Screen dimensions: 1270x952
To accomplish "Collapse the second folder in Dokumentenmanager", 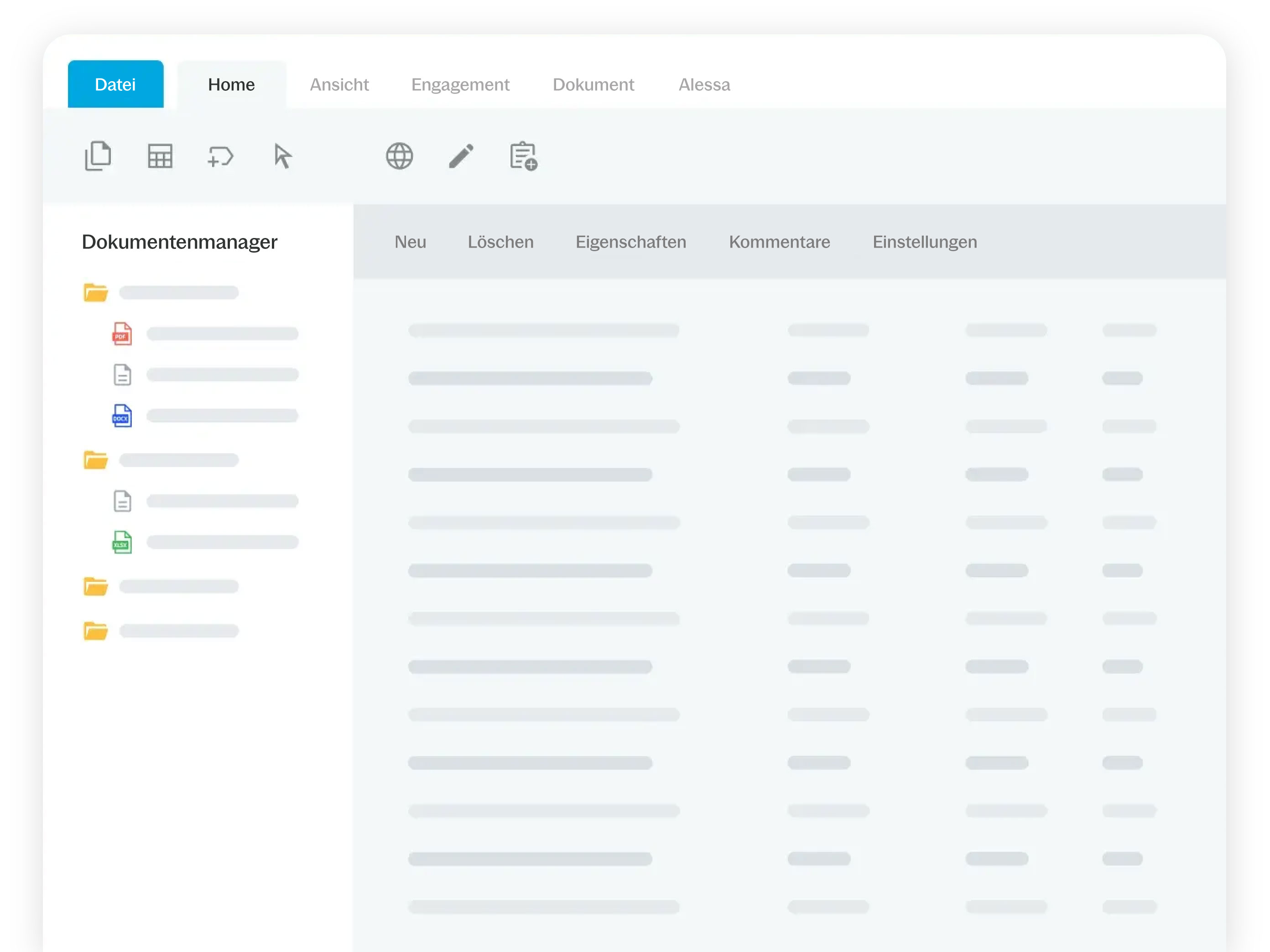I will click(95, 460).
